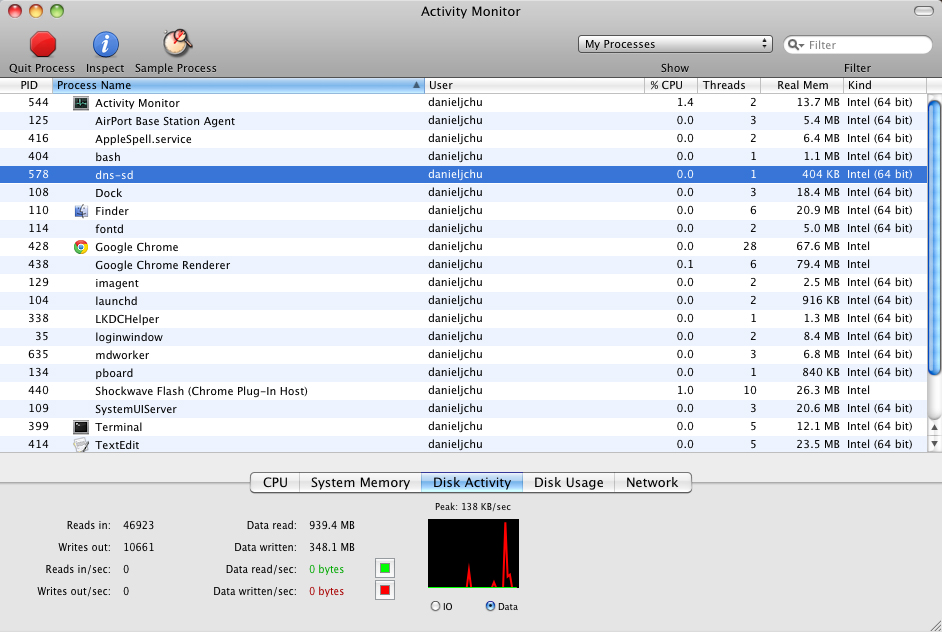The width and height of the screenshot is (942, 632).
Task: Select the loginwindow process row
Action: [x=463, y=337]
